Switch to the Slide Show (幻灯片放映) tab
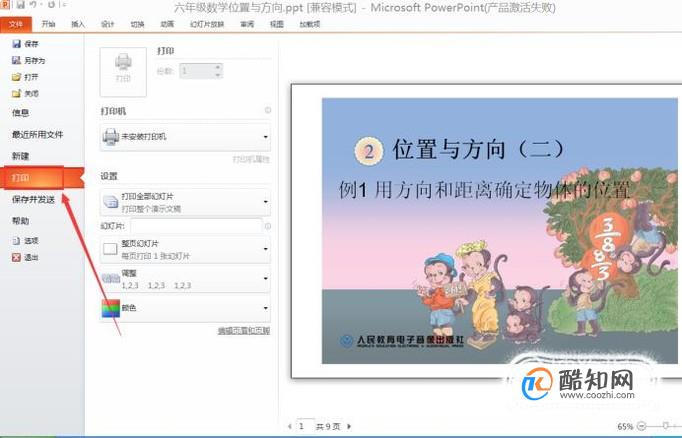 tap(207, 24)
